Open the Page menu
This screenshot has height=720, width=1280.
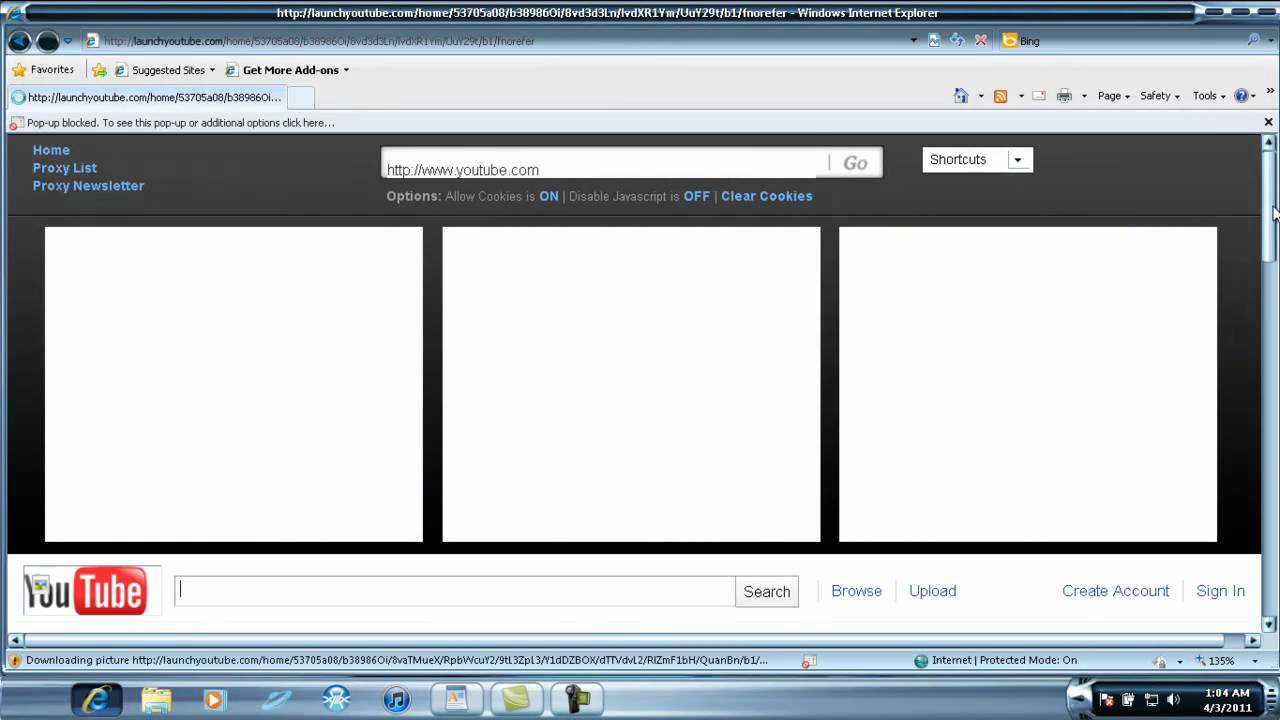(x=1114, y=96)
